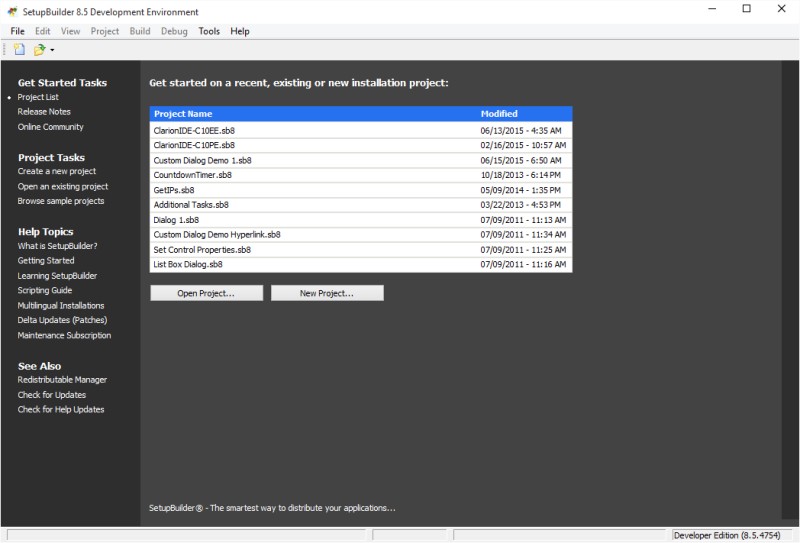This screenshot has height=543, width=800.
Task: Click Browse sample projects link
Action: 60,201
